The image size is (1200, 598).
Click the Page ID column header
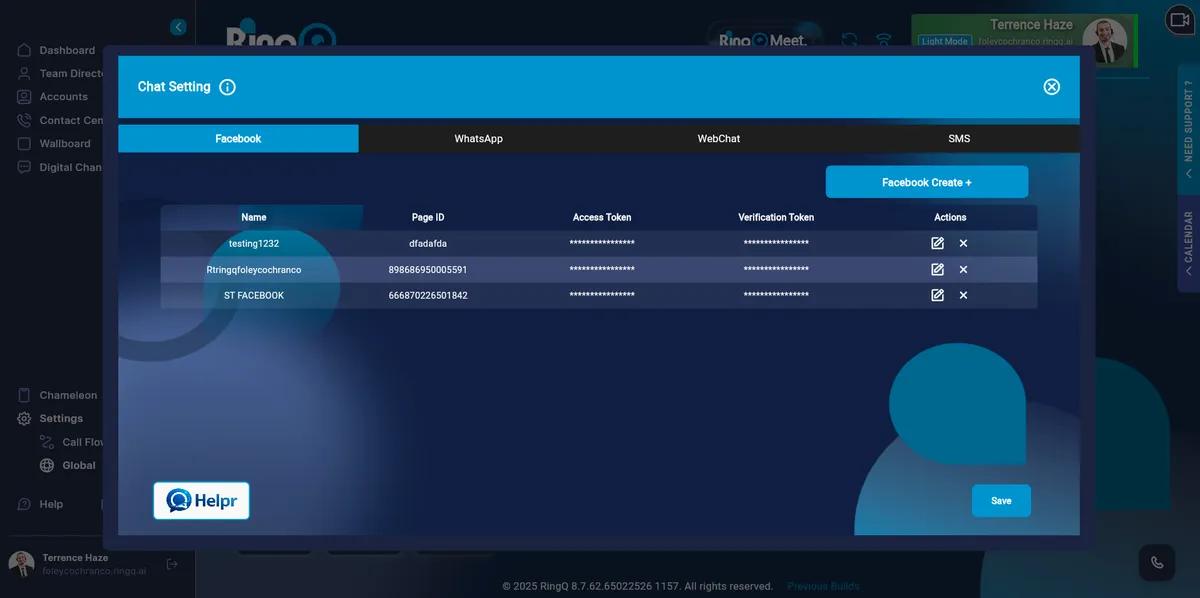[428, 217]
